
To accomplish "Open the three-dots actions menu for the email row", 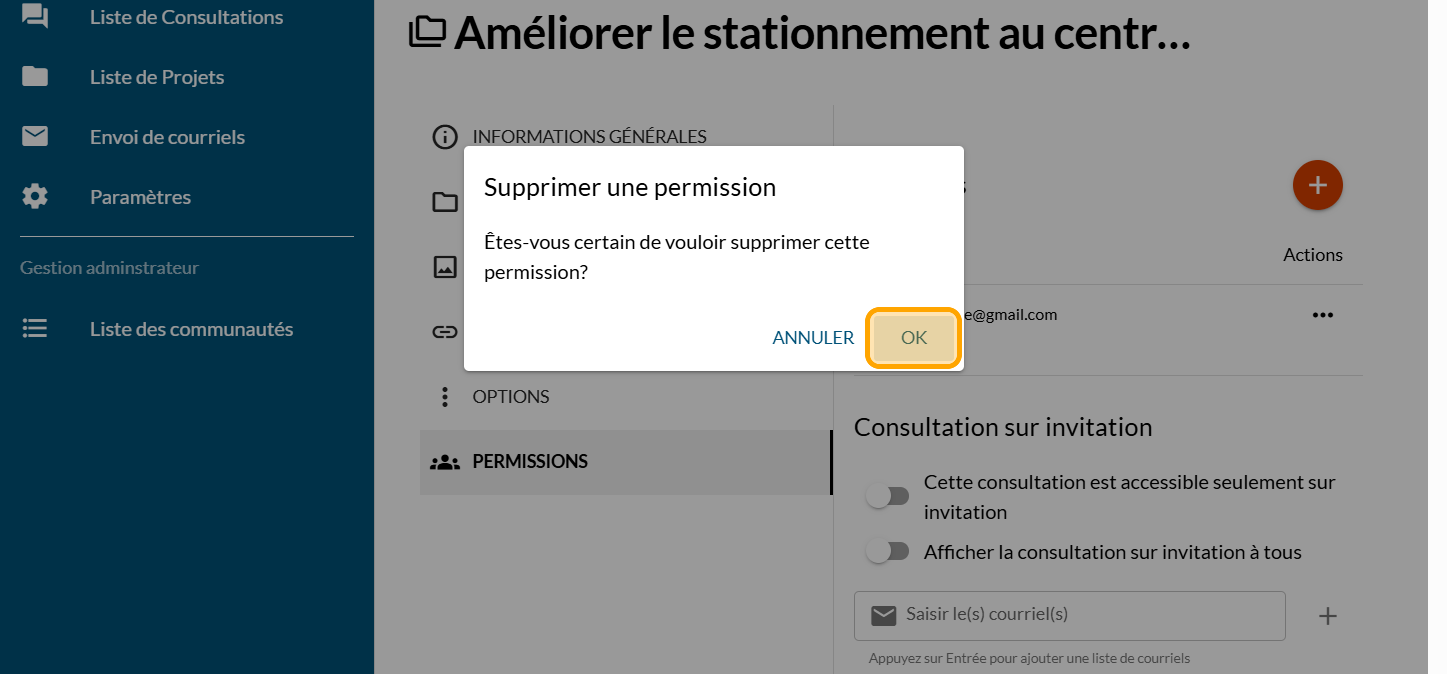I will (1322, 315).
